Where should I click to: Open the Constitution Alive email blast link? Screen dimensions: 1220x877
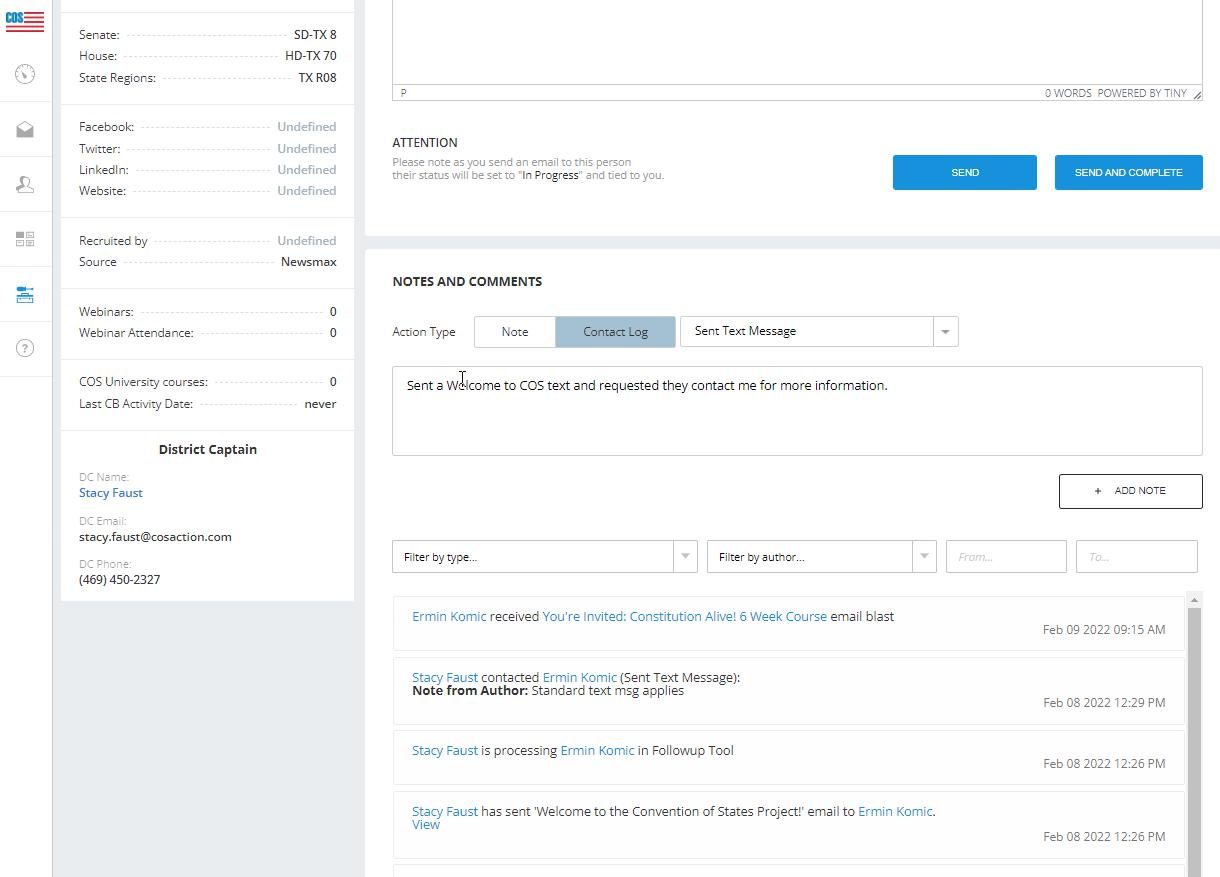point(684,617)
